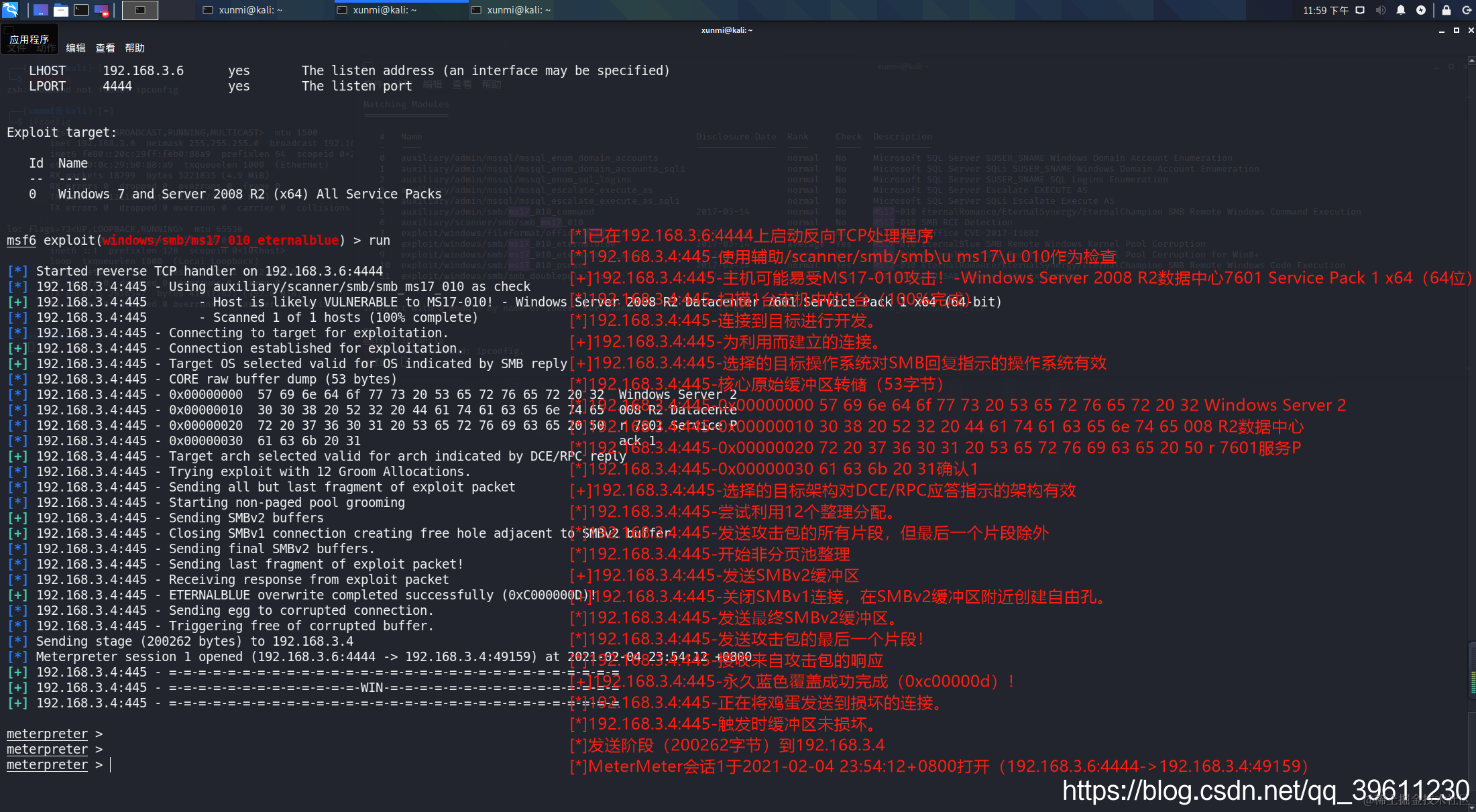Open the 帮助 (Help) menu
The image size is (1476, 812).
tap(135, 48)
